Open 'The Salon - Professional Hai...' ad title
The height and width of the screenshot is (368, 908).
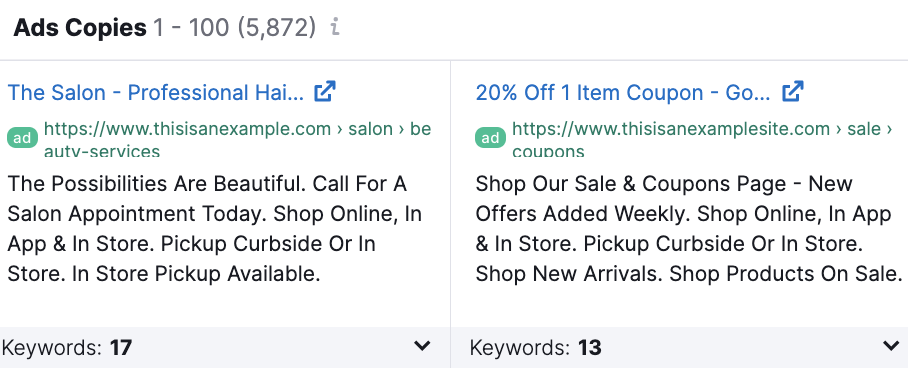156,93
